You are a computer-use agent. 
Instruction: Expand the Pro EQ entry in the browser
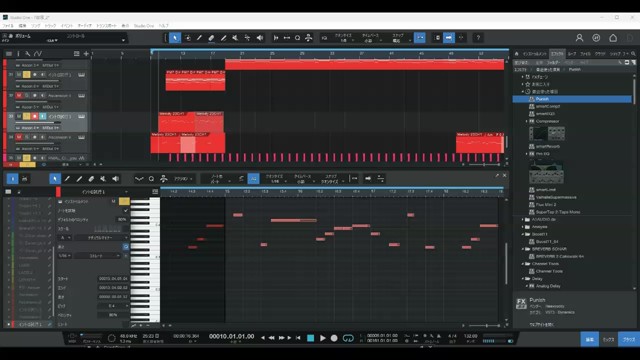tap(527, 154)
